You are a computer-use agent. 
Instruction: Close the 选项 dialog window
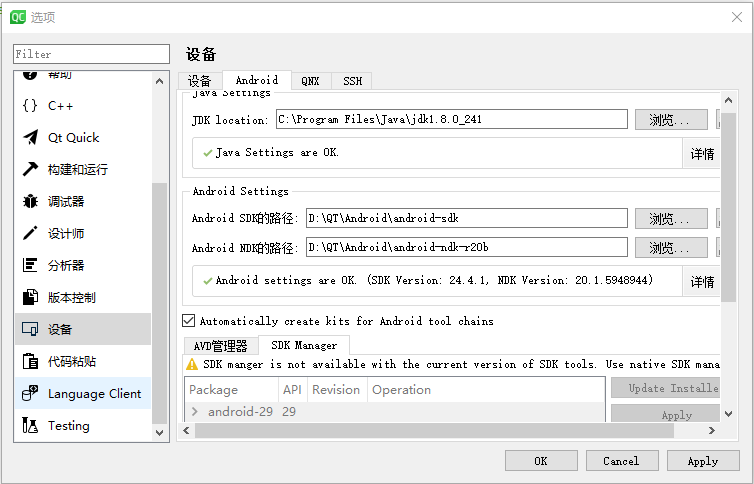click(736, 17)
